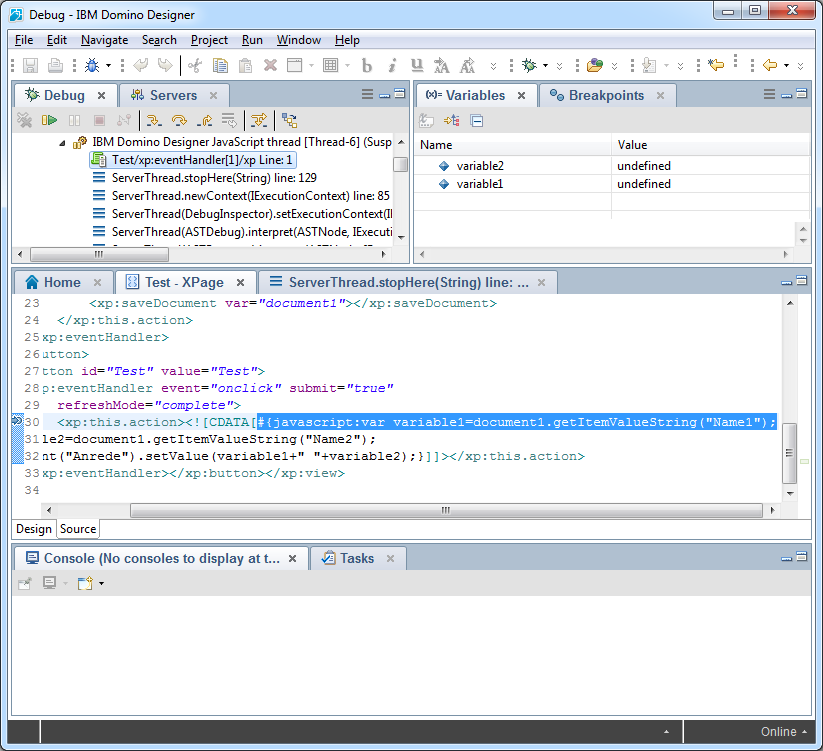Image resolution: width=823 pixels, height=751 pixels.
Task: Click the Resume button in Debug toolbar
Action: point(49,121)
